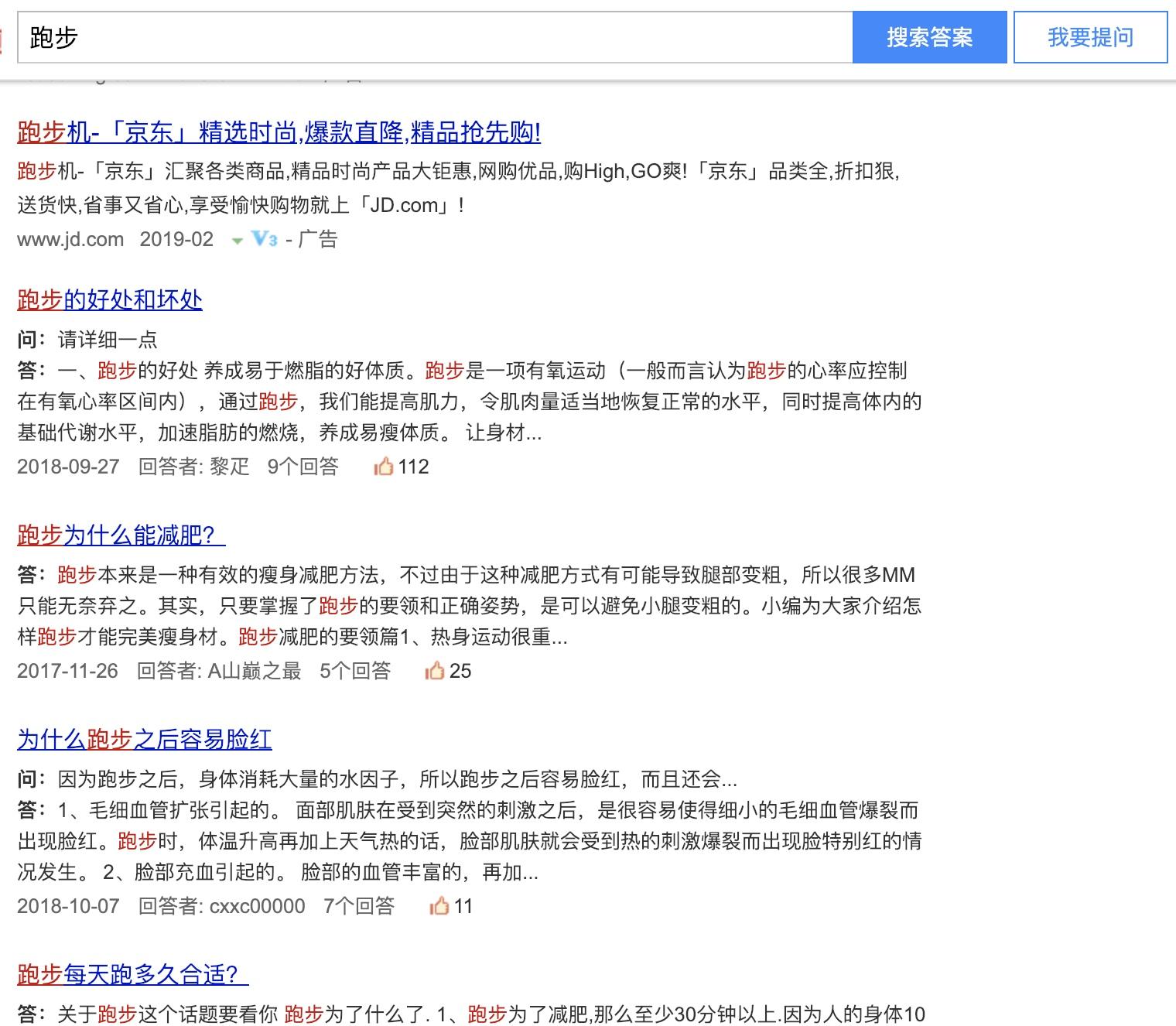Click the date 2017-11-26
The width and height of the screenshot is (1176, 1026).
point(68,671)
